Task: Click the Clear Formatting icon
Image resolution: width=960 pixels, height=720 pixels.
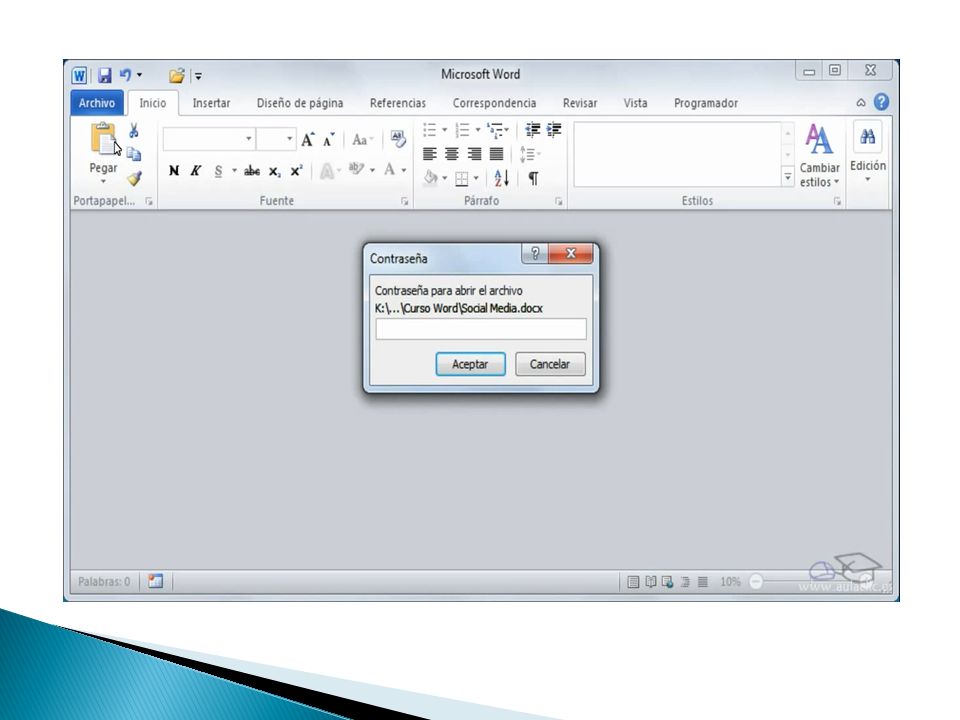Action: click(397, 139)
